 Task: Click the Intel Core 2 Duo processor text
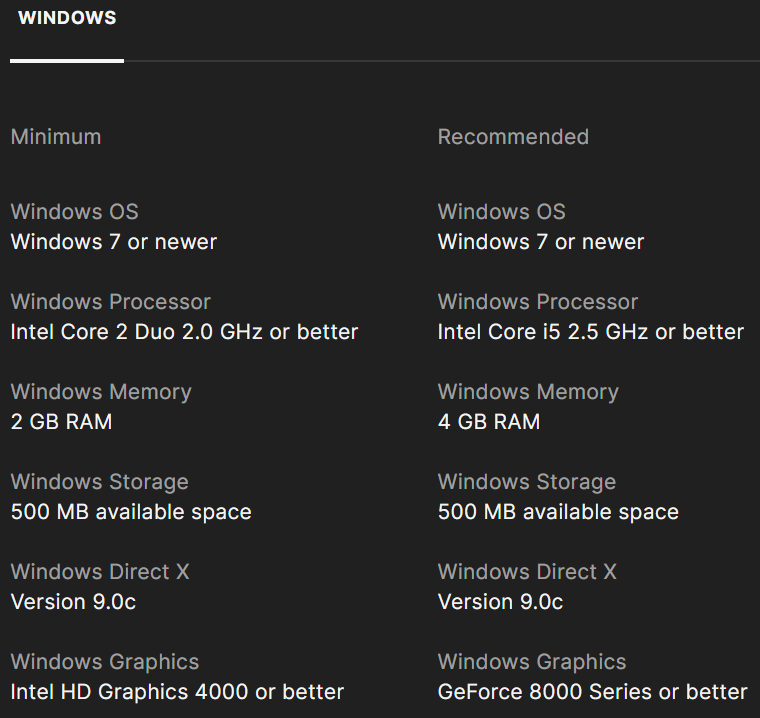(184, 332)
